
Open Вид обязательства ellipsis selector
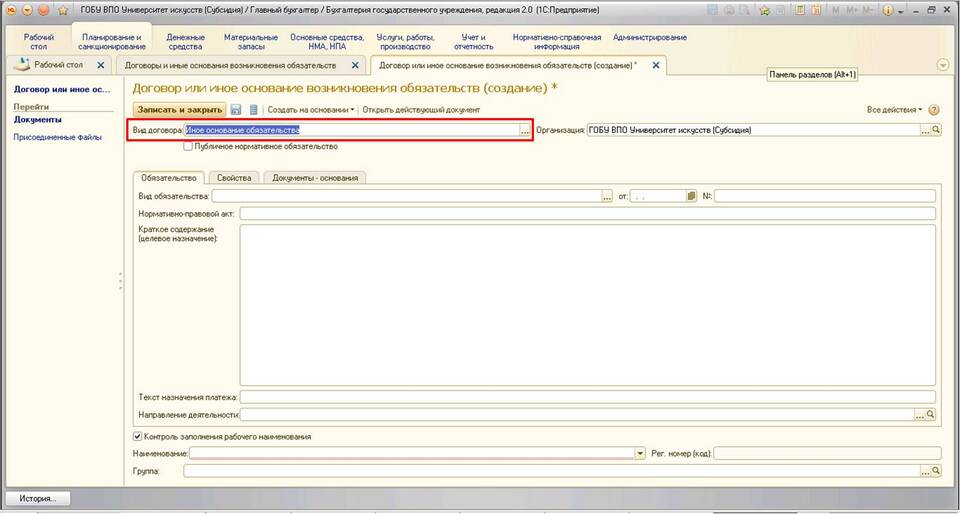coord(607,196)
